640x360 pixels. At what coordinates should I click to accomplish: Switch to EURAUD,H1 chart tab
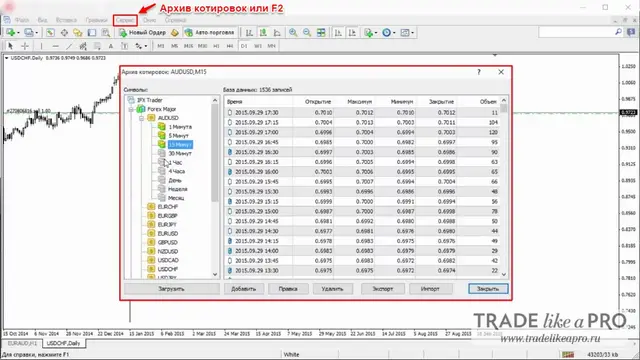click(x=22, y=343)
